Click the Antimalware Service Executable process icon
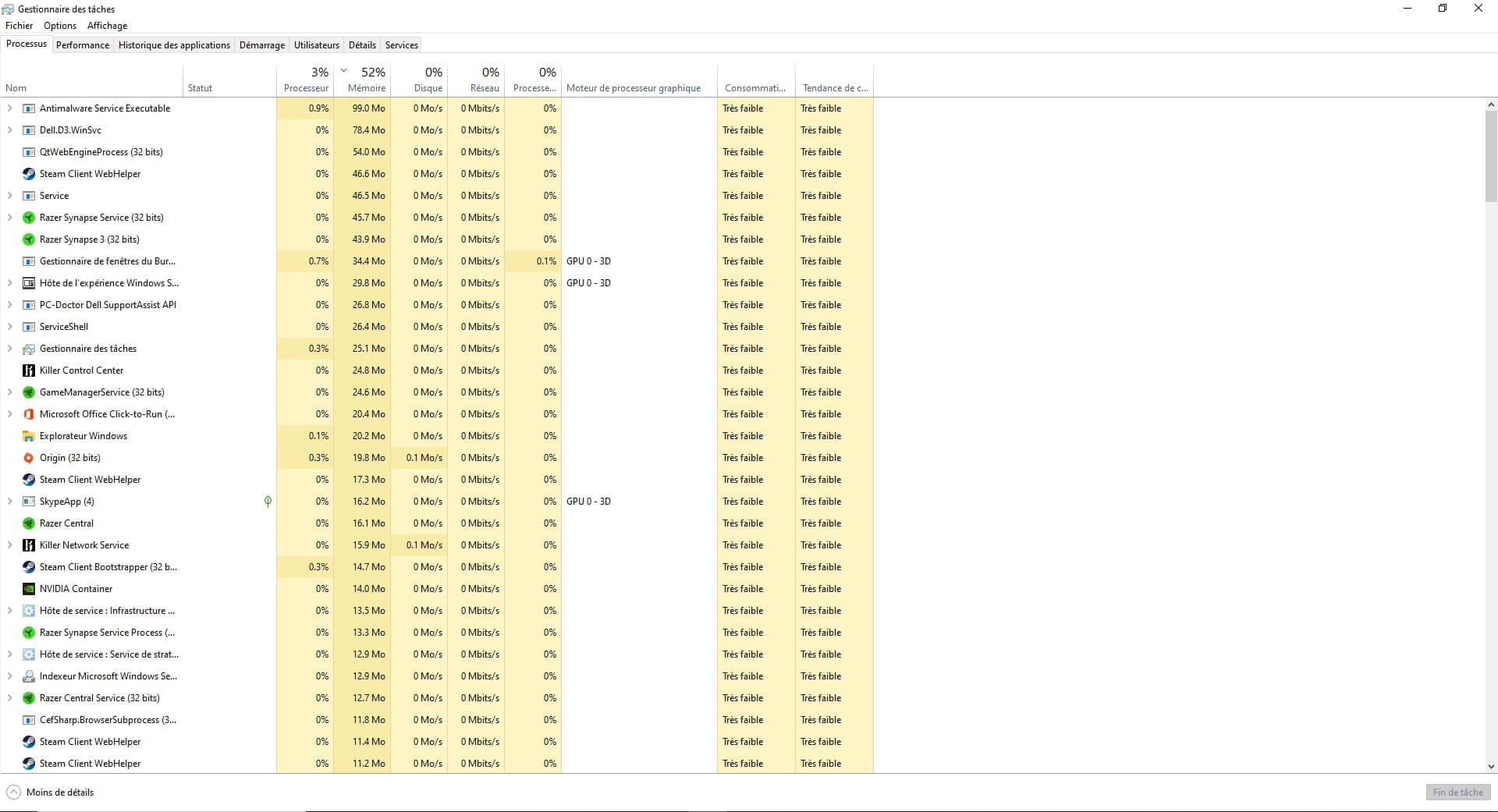Image resolution: width=1498 pixels, height=812 pixels. 29,108
